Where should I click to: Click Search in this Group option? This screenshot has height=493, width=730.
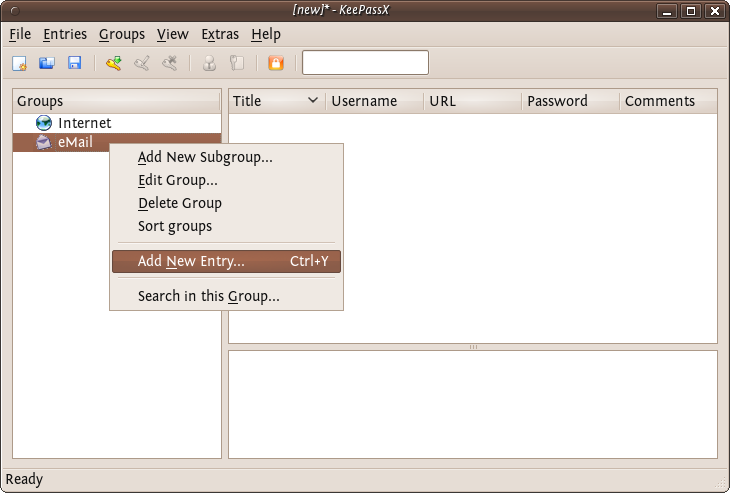point(209,296)
